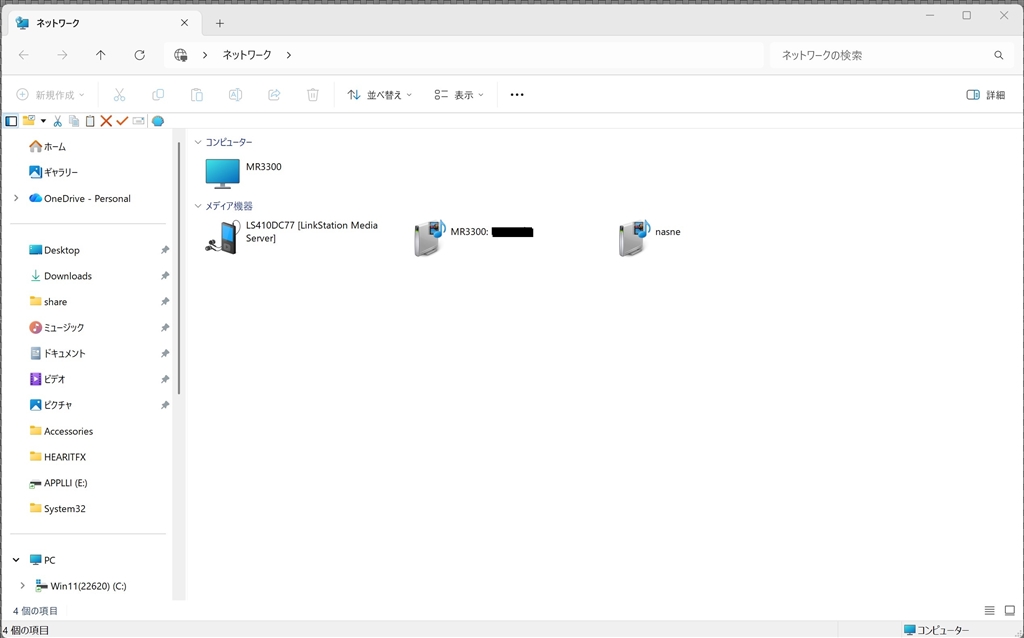Add a new tab

click(x=220, y=24)
